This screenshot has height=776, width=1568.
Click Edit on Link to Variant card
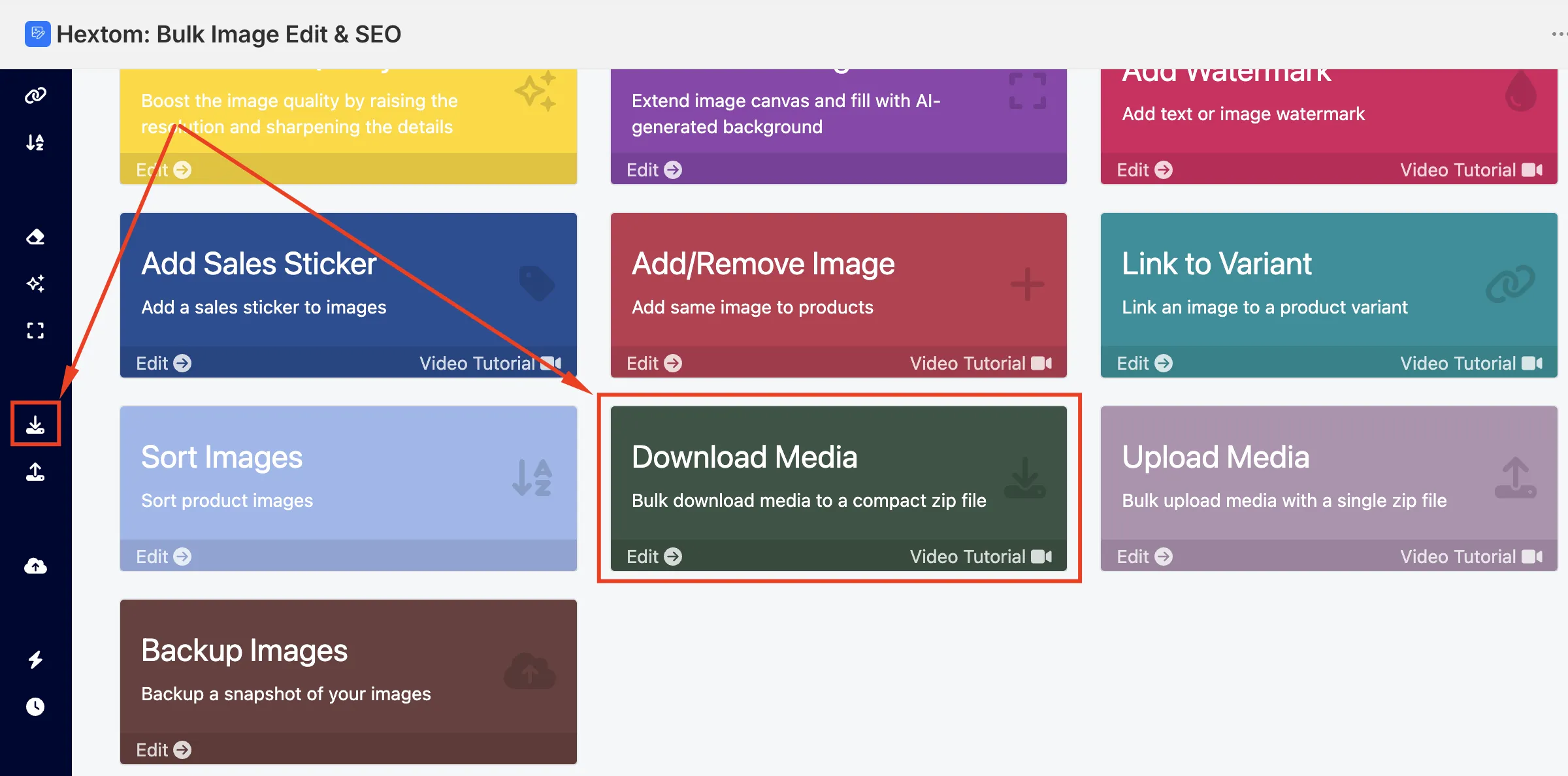pos(1144,363)
